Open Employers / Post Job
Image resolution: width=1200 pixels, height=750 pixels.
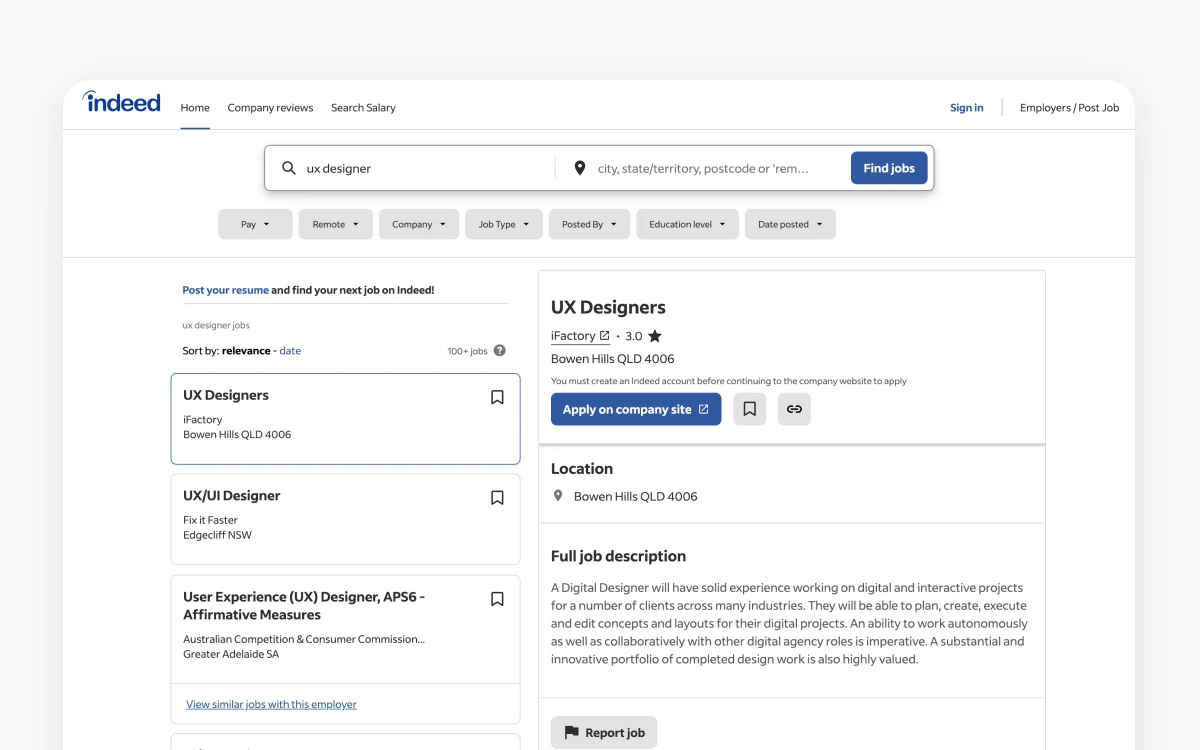(1069, 108)
